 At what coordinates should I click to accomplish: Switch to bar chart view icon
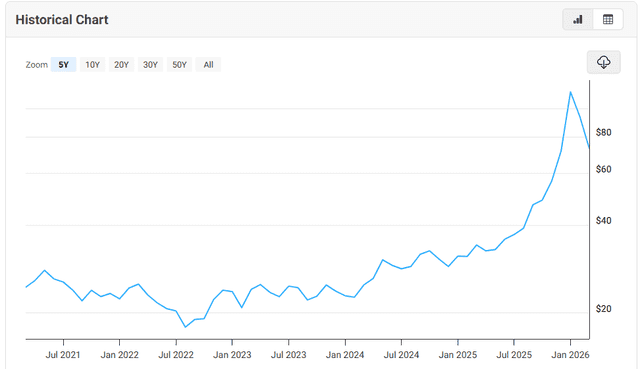pos(578,20)
